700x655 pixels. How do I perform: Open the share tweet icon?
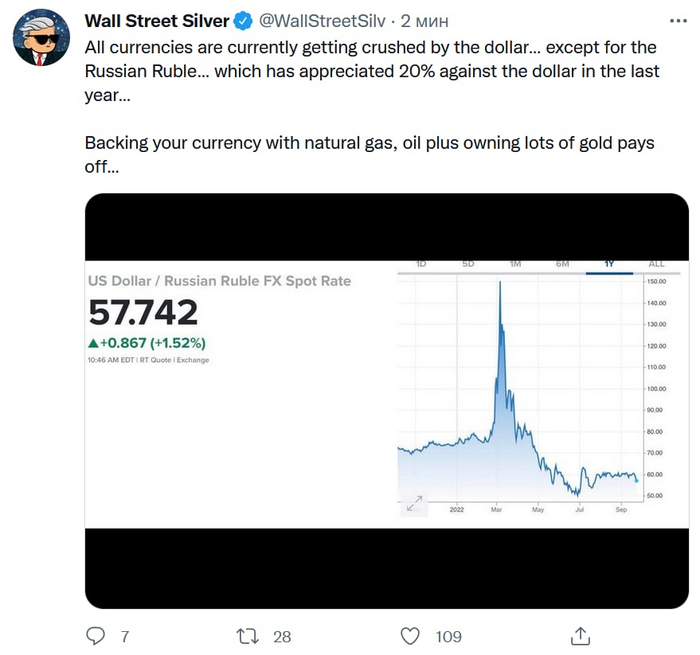tap(579, 635)
